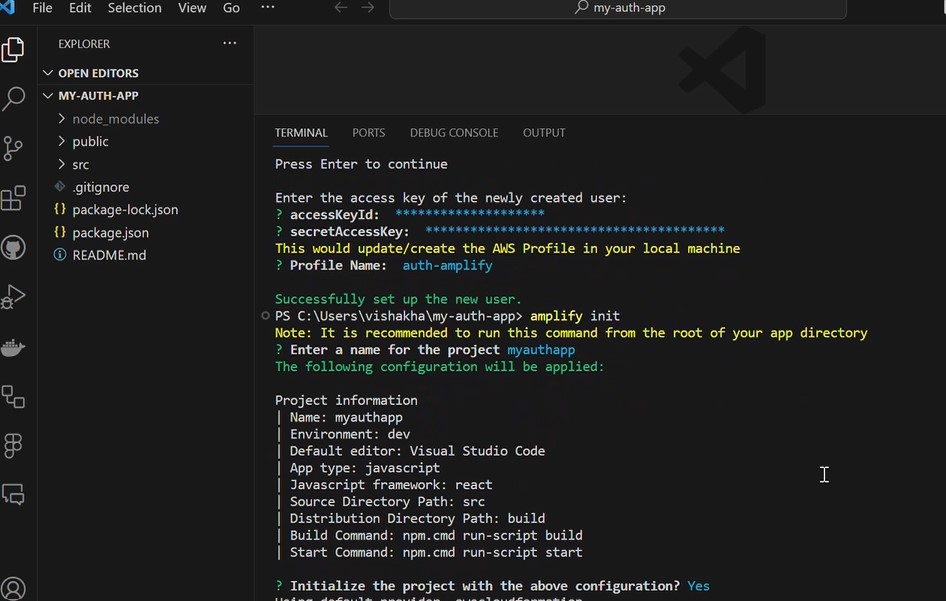Open the Search view icon
Image resolution: width=946 pixels, height=601 pixels.
point(14,98)
